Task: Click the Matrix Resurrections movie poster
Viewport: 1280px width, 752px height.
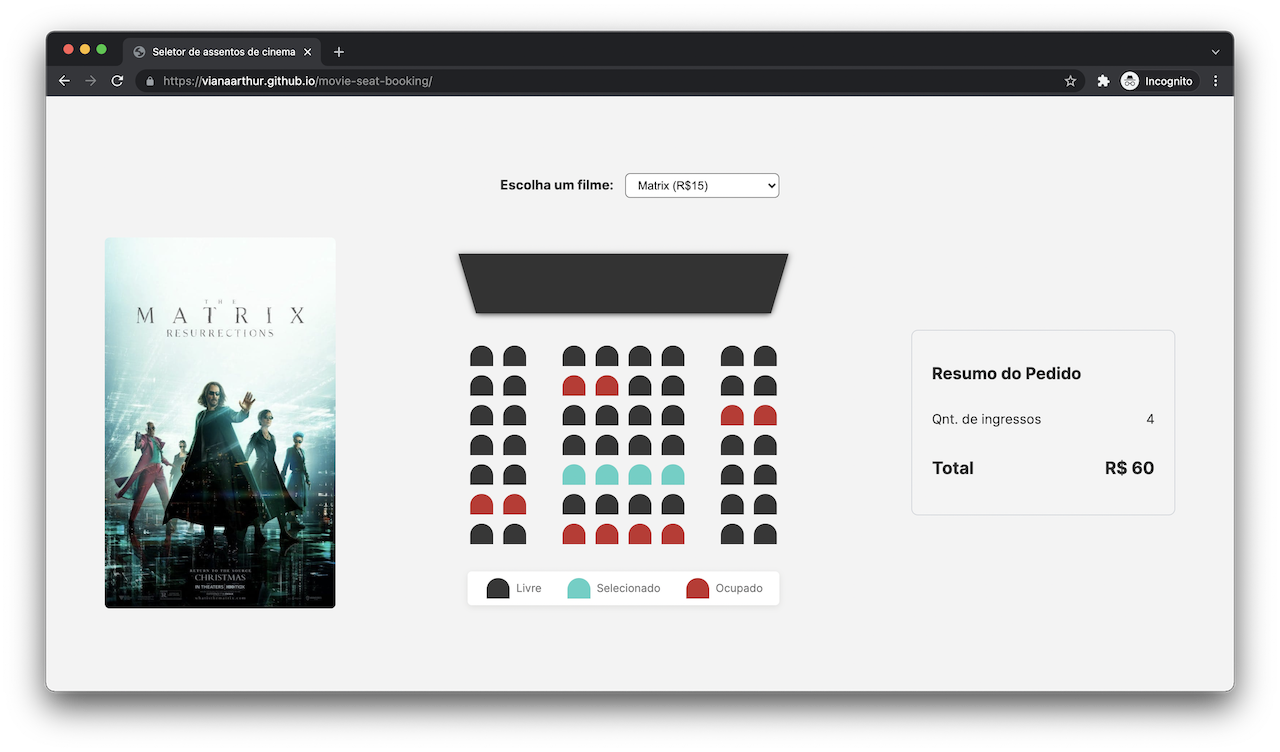Action: pyautogui.click(x=220, y=422)
